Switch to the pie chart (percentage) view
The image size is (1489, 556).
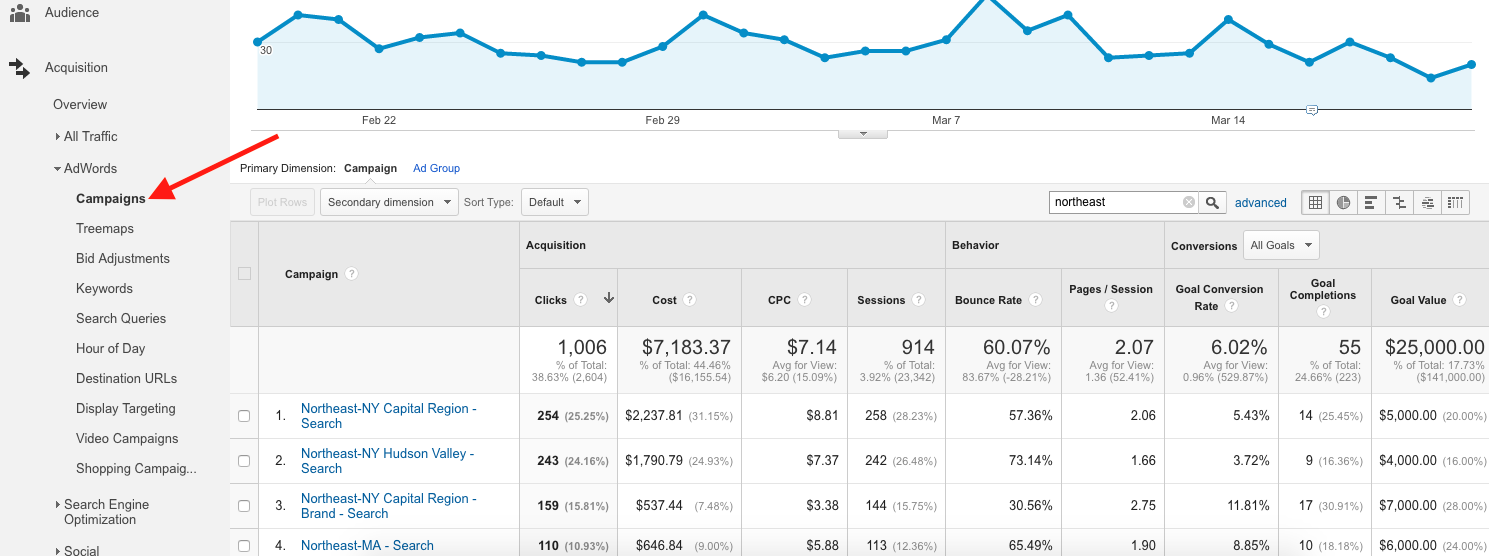(x=1343, y=202)
